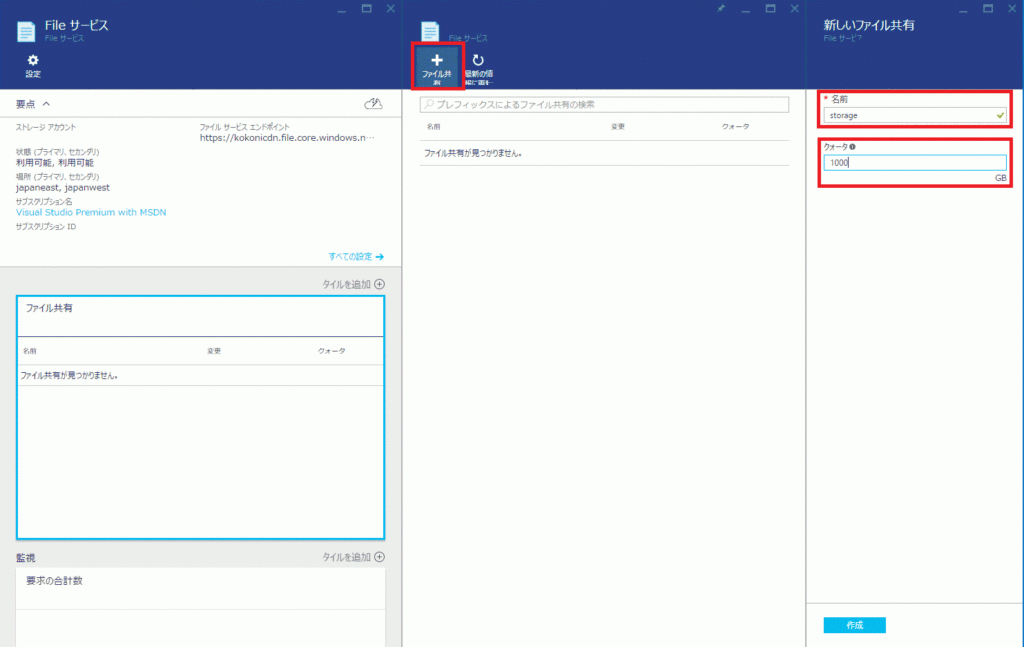Sort file share list by 名前 column
This screenshot has width=1024, height=647.
[x=434, y=127]
